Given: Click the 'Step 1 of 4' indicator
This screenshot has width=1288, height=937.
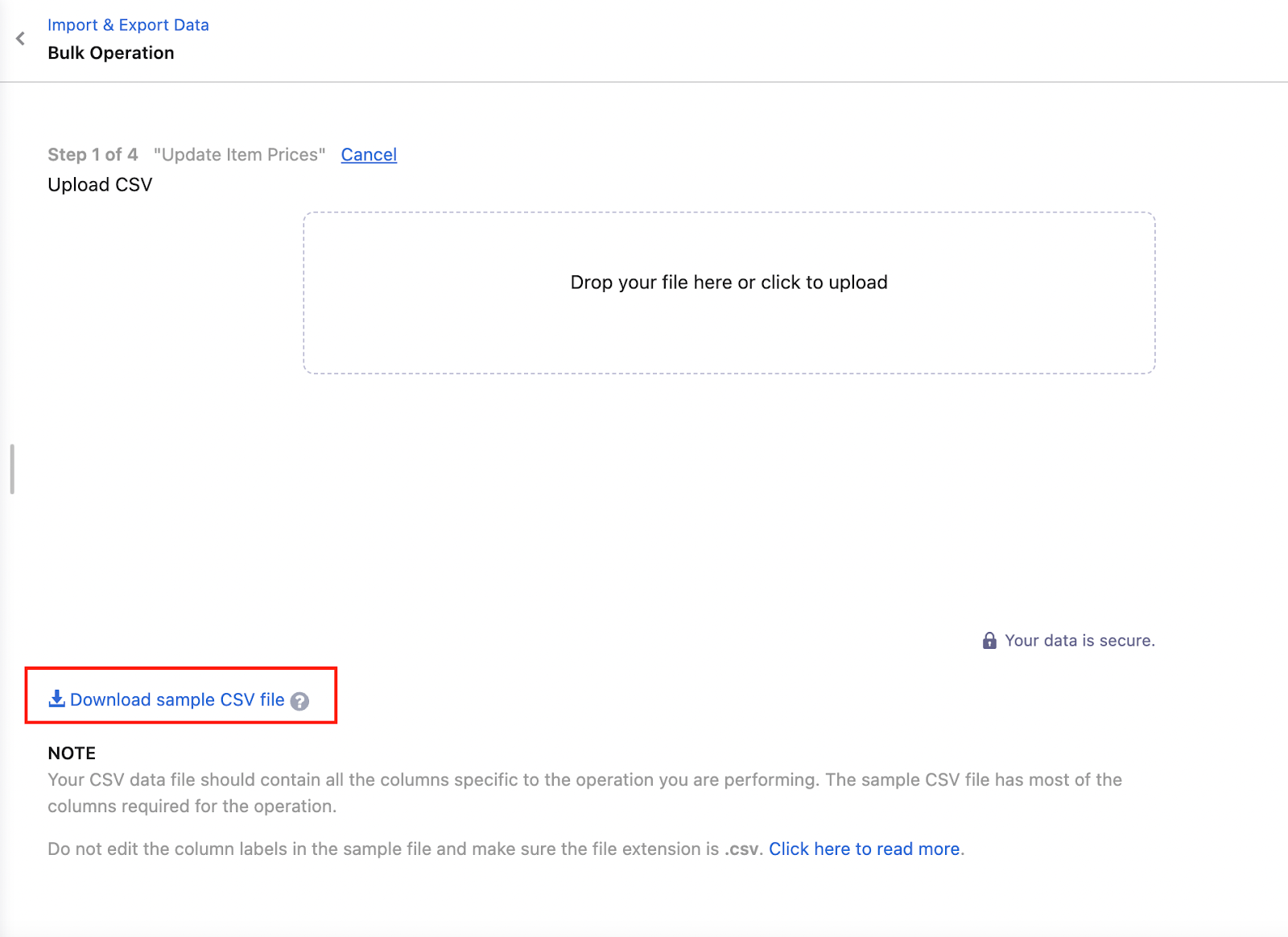Looking at the screenshot, I should [93, 155].
